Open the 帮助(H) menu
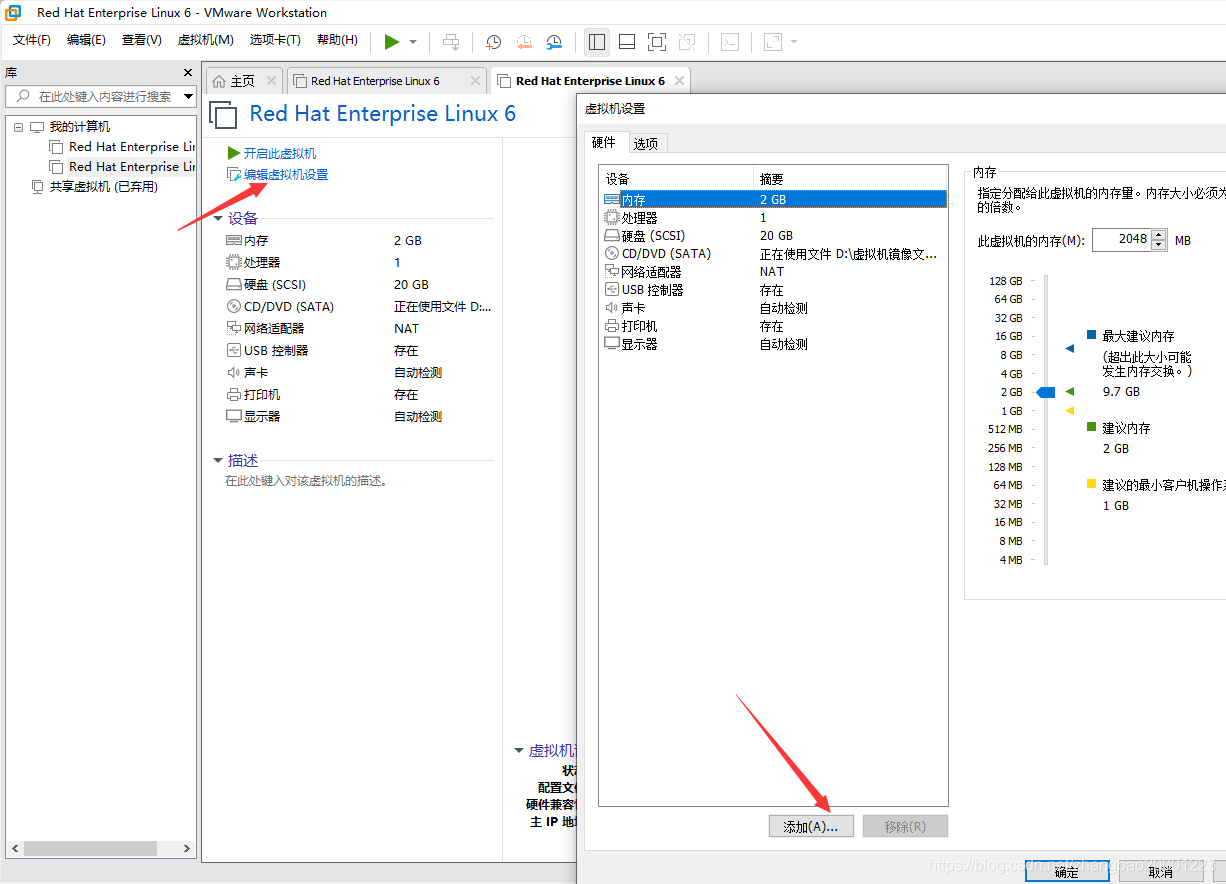 pyautogui.click(x=337, y=40)
